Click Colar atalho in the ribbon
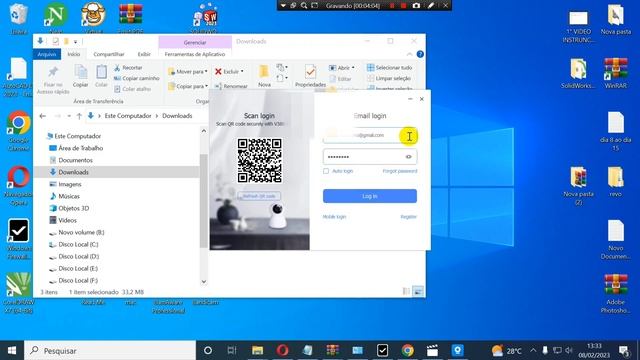 (x=132, y=89)
